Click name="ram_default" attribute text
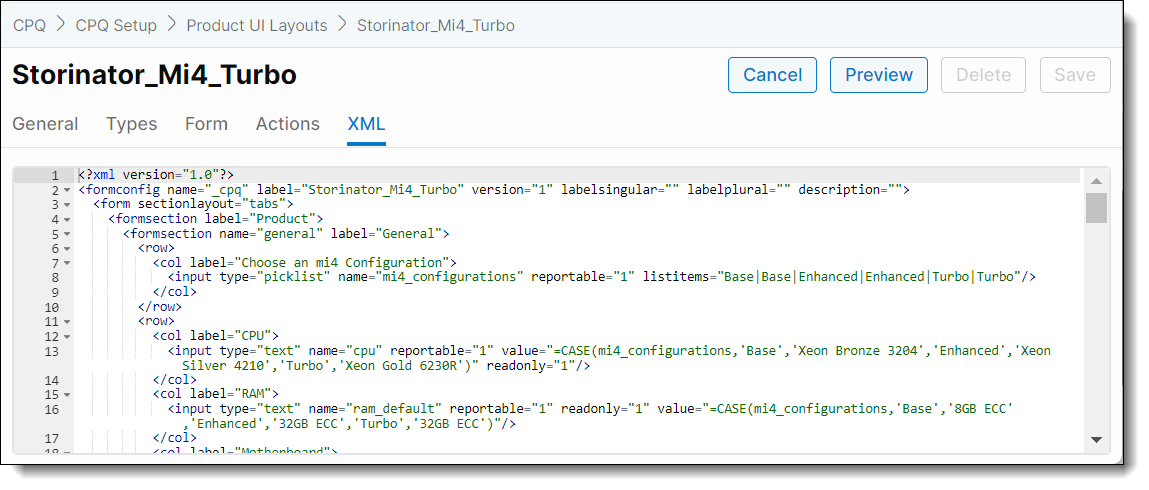 (375, 409)
